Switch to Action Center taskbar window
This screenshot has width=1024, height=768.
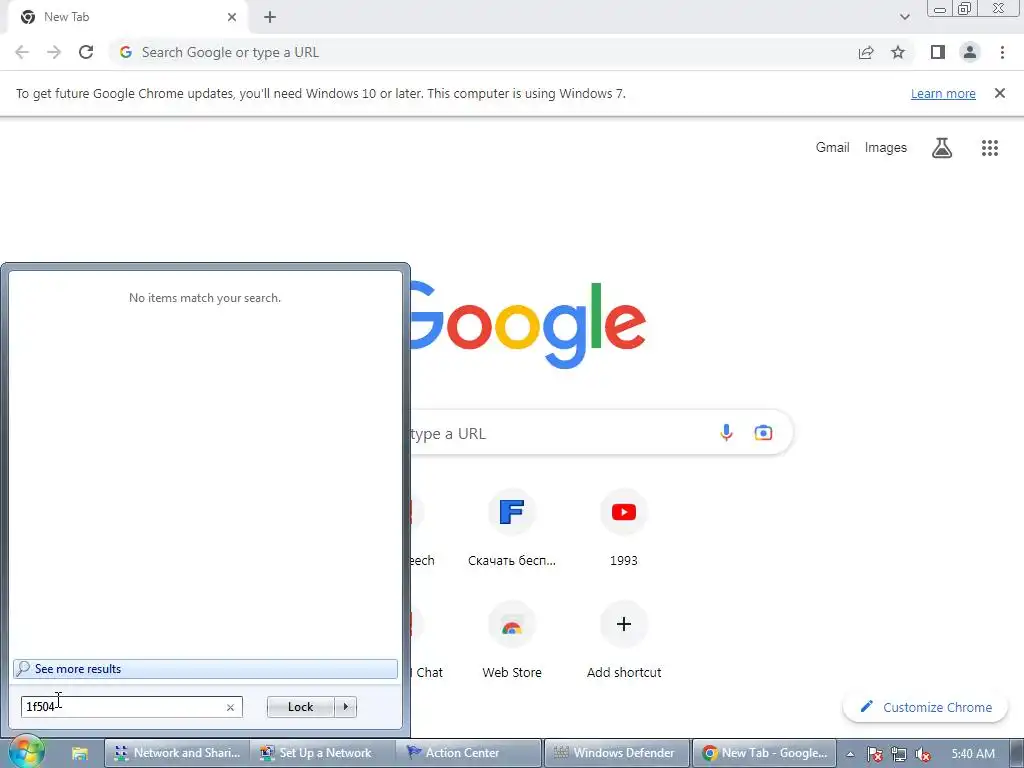[x=469, y=753]
